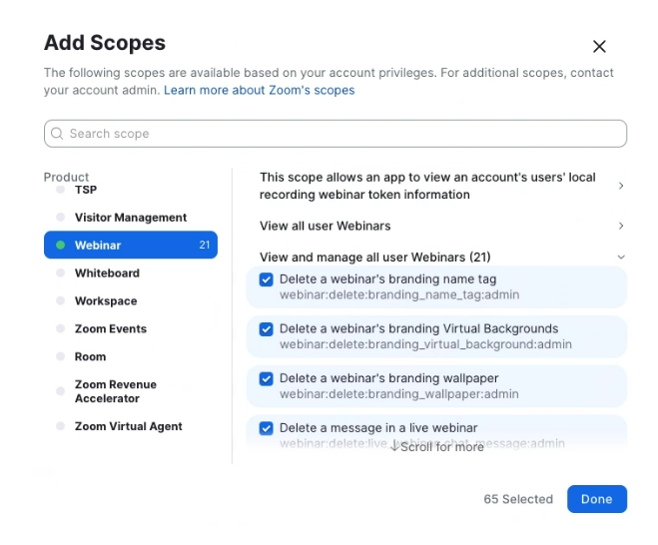The width and height of the screenshot is (658, 545).
Task: Select the Room product
Action: click(x=131, y=357)
